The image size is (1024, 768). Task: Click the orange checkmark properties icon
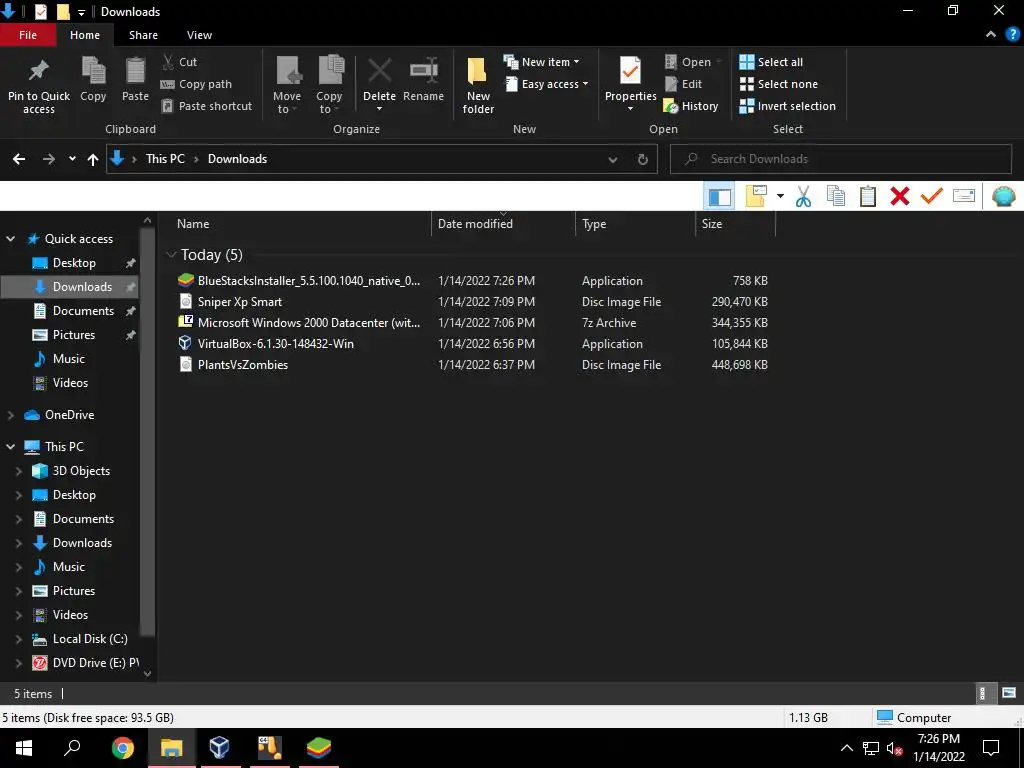tap(931, 195)
